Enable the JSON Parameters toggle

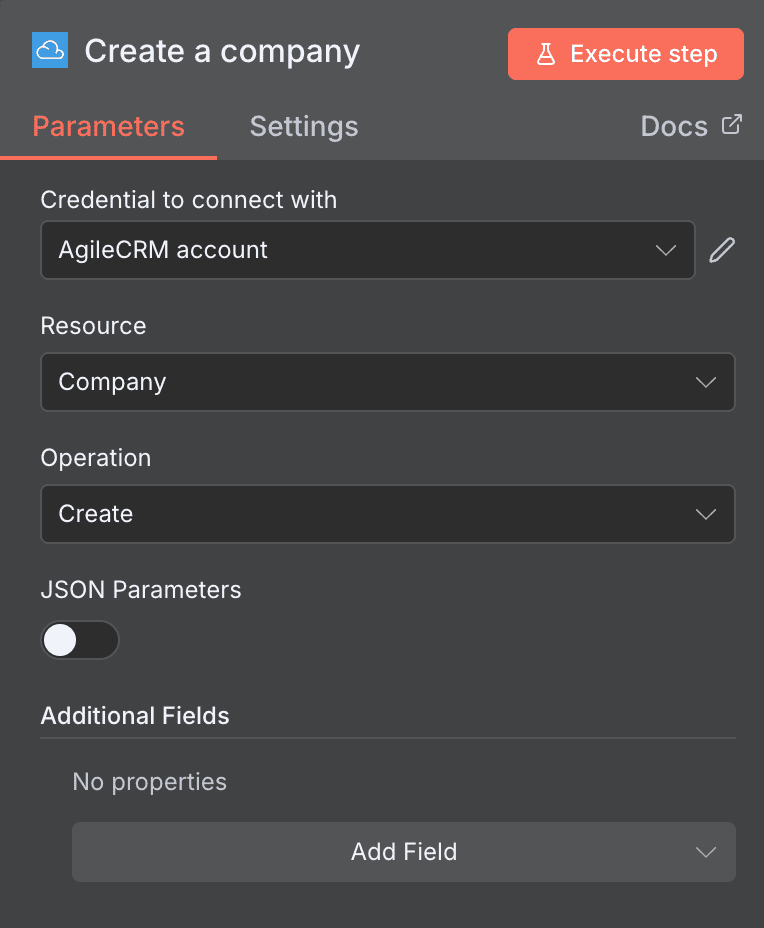click(x=80, y=640)
